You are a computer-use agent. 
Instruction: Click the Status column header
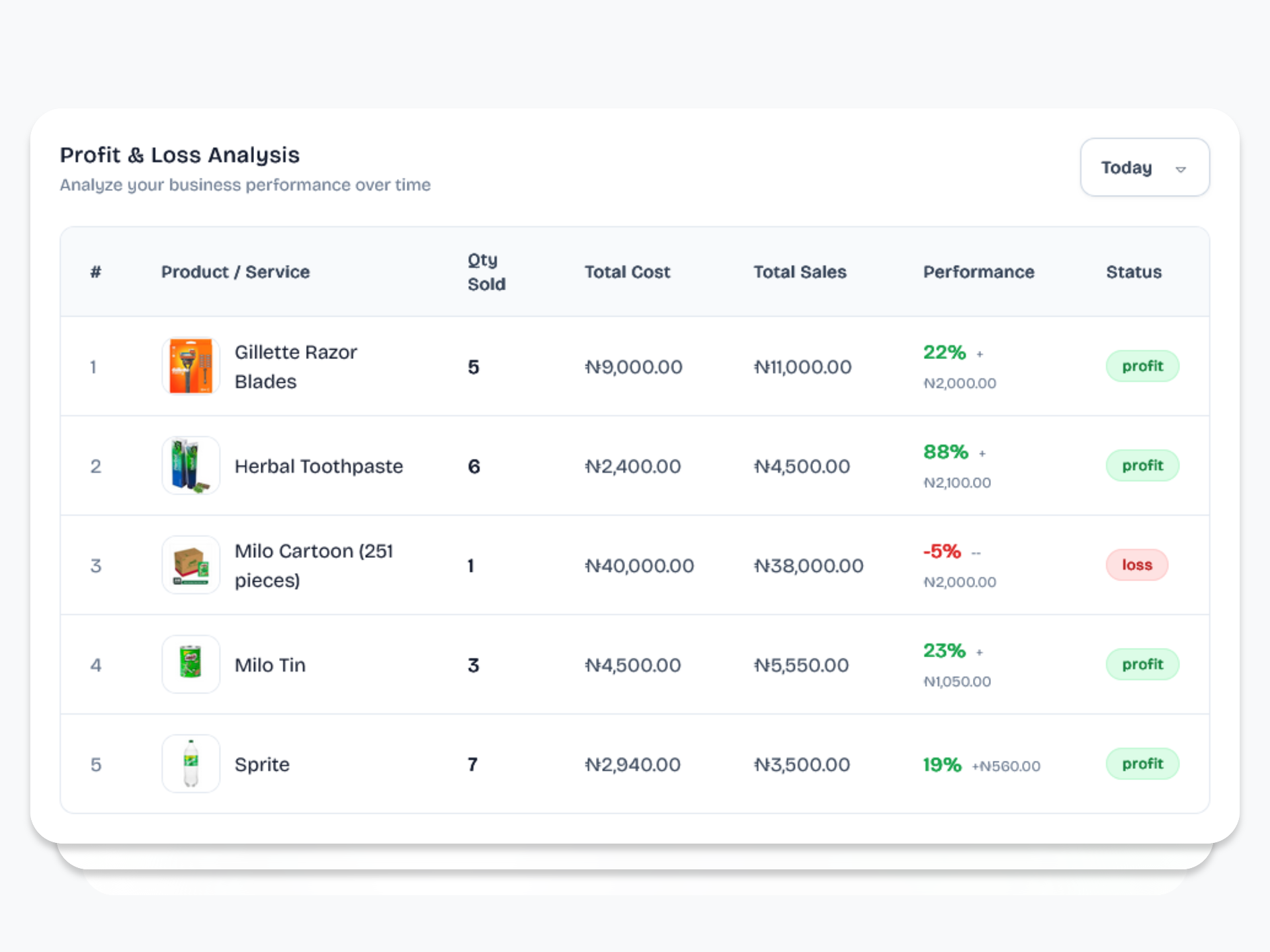point(1134,272)
